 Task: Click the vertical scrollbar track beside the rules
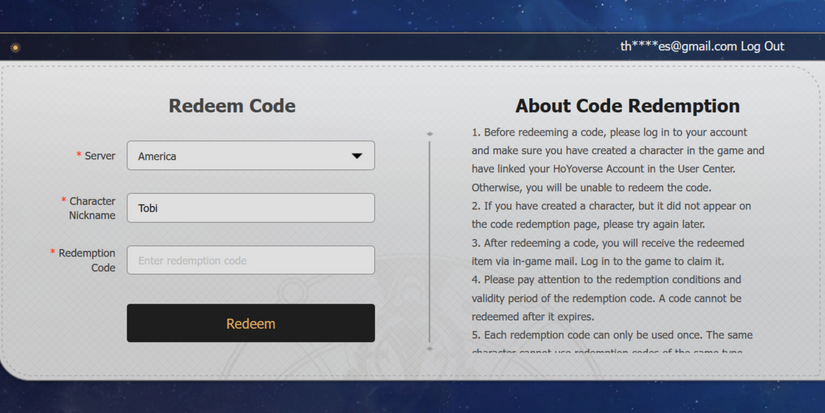pos(430,240)
